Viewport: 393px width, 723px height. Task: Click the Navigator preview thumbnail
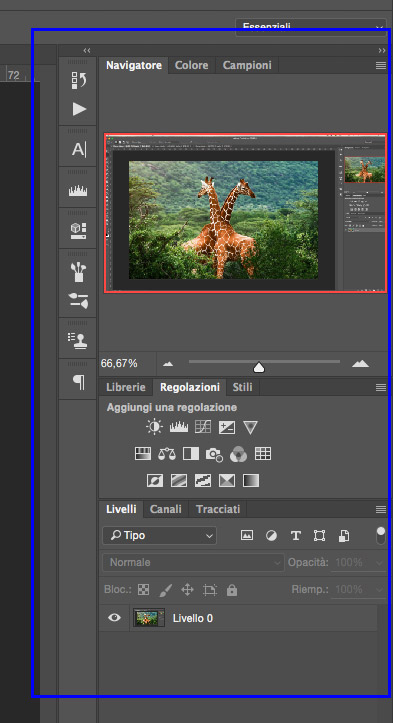(x=245, y=213)
